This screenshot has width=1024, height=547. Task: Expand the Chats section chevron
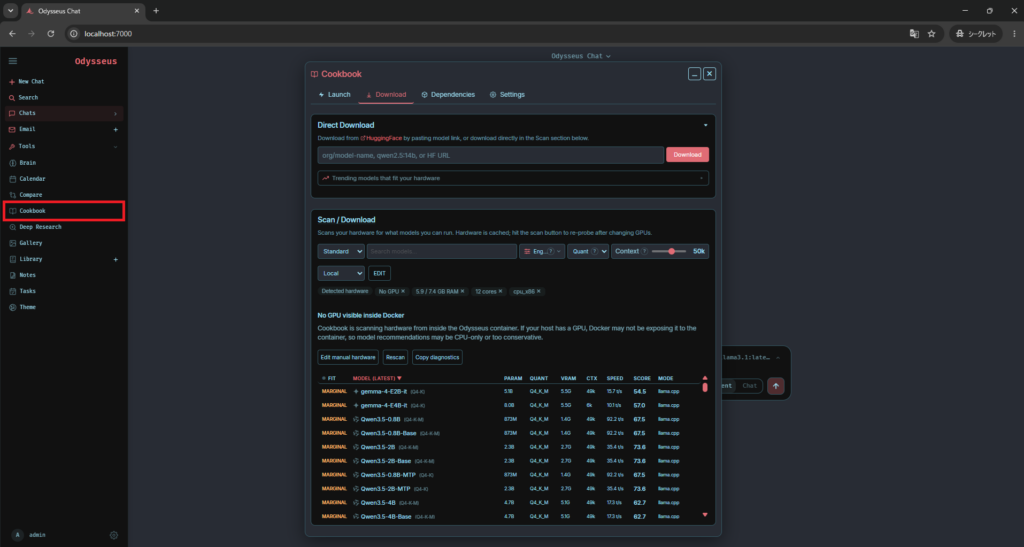click(x=116, y=114)
